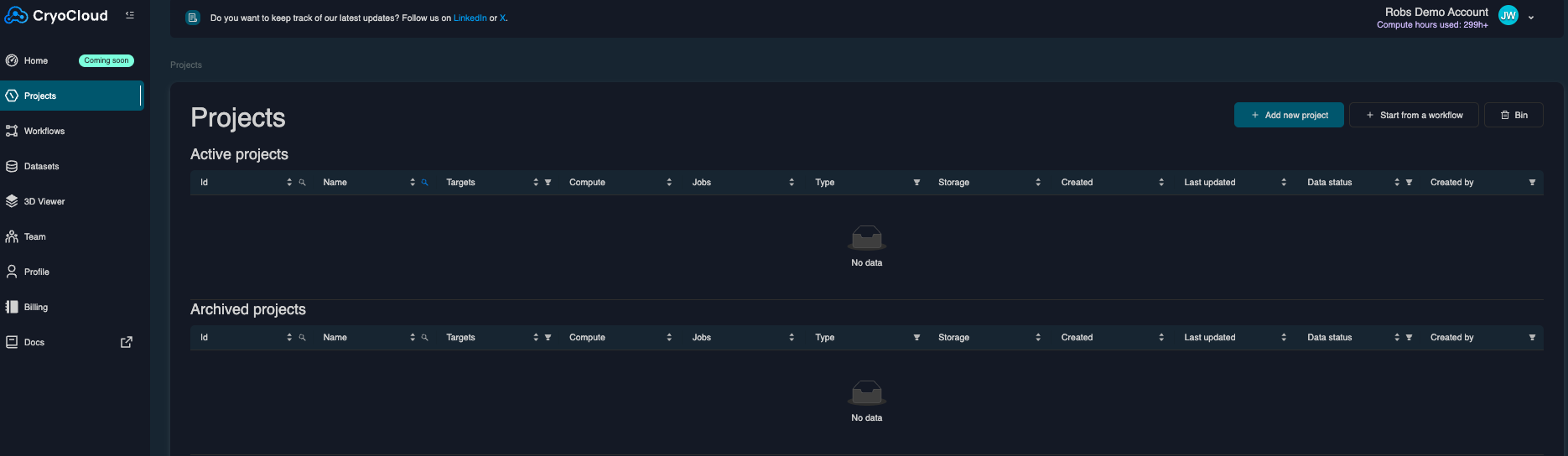This screenshot has height=456, width=1568.
Task: Click the JW user avatar
Action: [1508, 16]
